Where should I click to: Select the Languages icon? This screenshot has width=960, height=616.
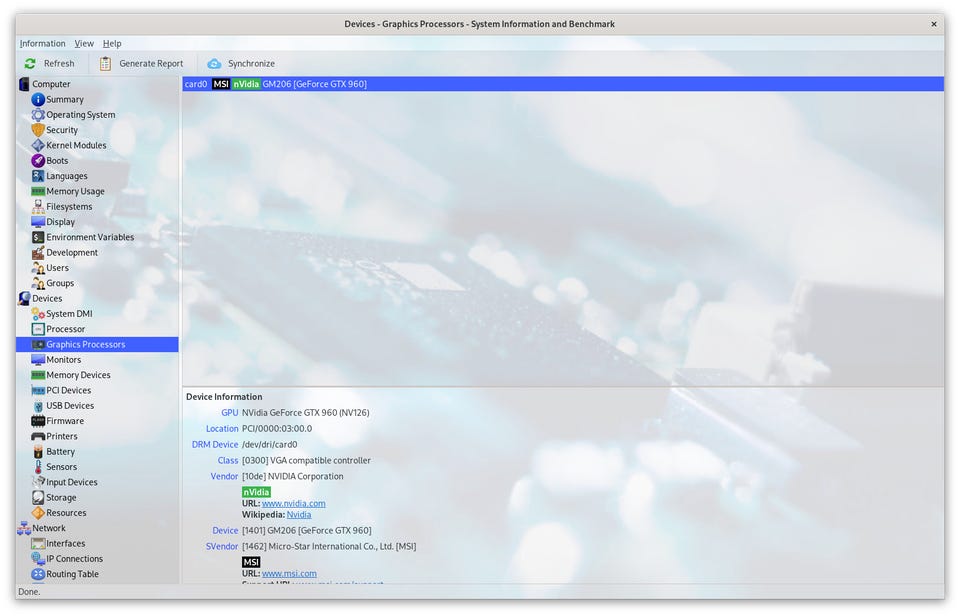coord(38,176)
